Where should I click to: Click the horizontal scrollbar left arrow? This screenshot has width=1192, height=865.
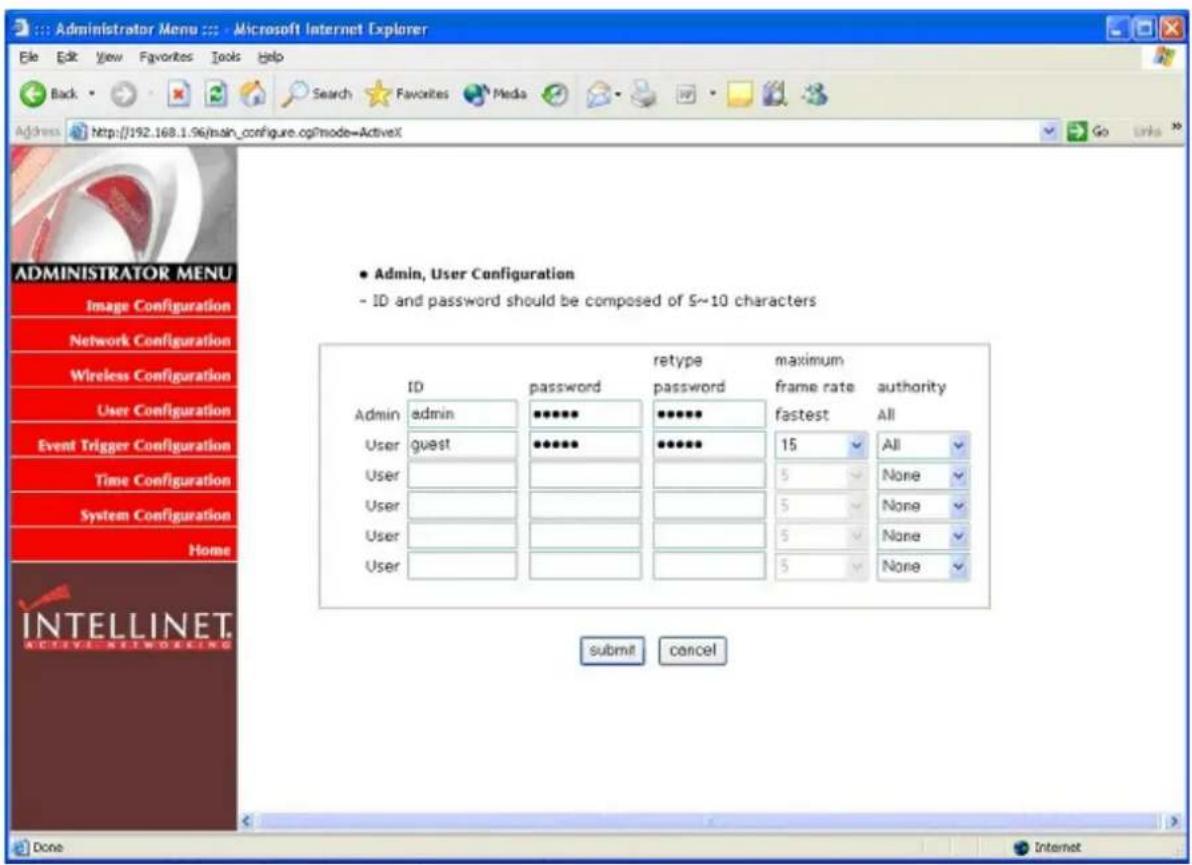[x=246, y=821]
